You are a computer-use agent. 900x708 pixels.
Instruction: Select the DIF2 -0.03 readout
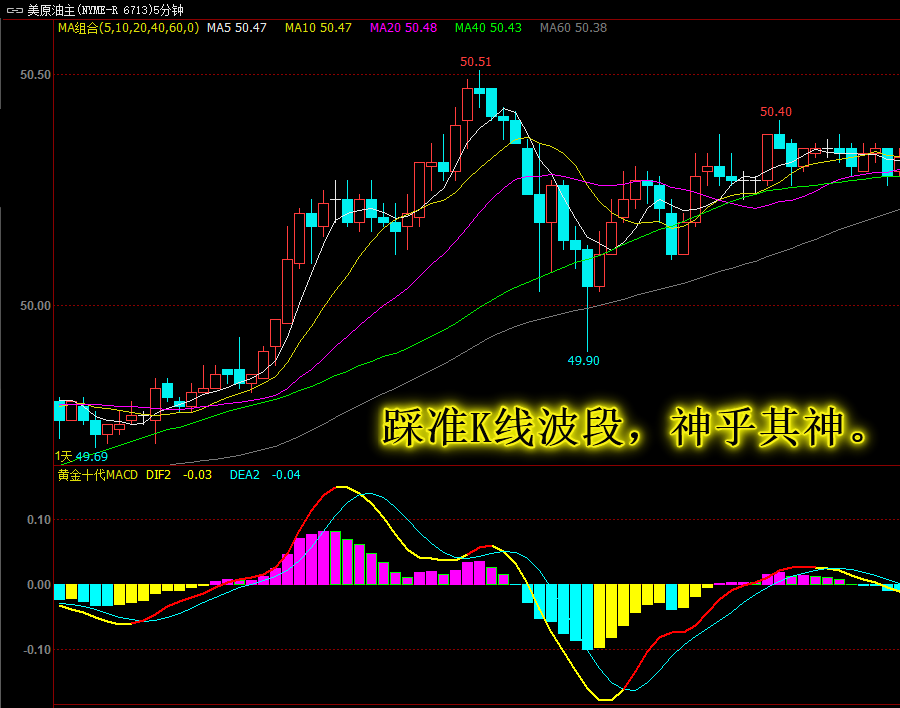(179, 475)
